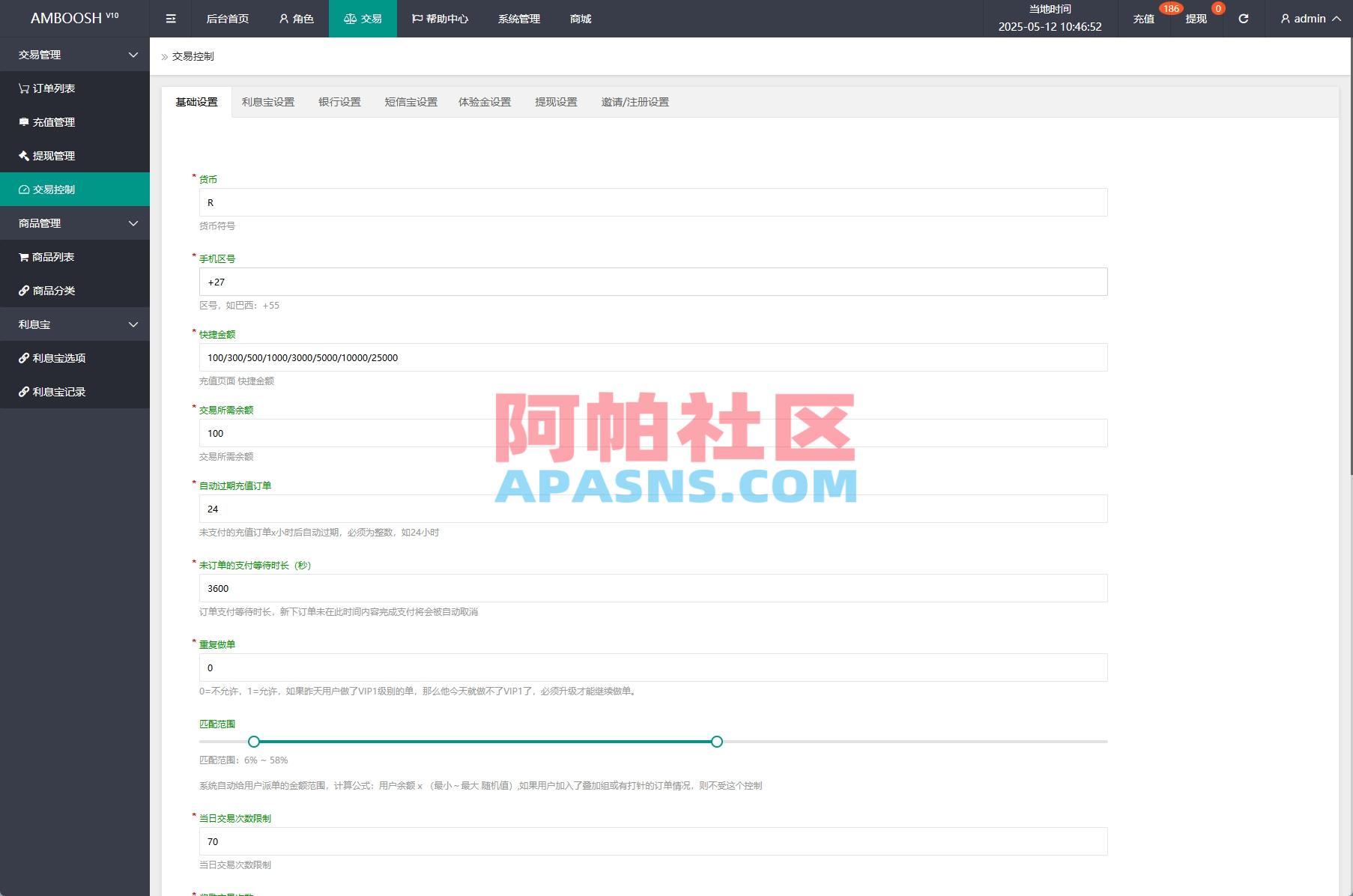This screenshot has height=896, width=1353.
Task: Select the 交易控制 clipboard icon
Action: click(x=22, y=190)
